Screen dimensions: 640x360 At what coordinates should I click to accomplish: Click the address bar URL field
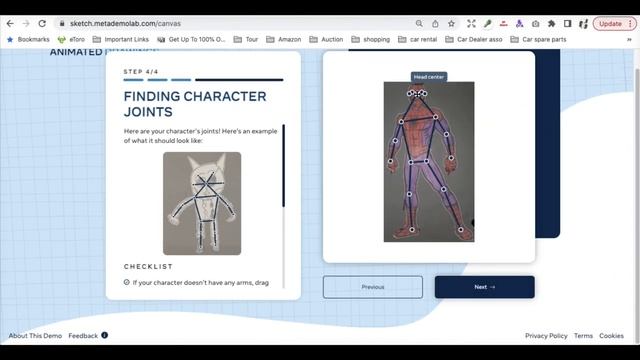point(237,24)
